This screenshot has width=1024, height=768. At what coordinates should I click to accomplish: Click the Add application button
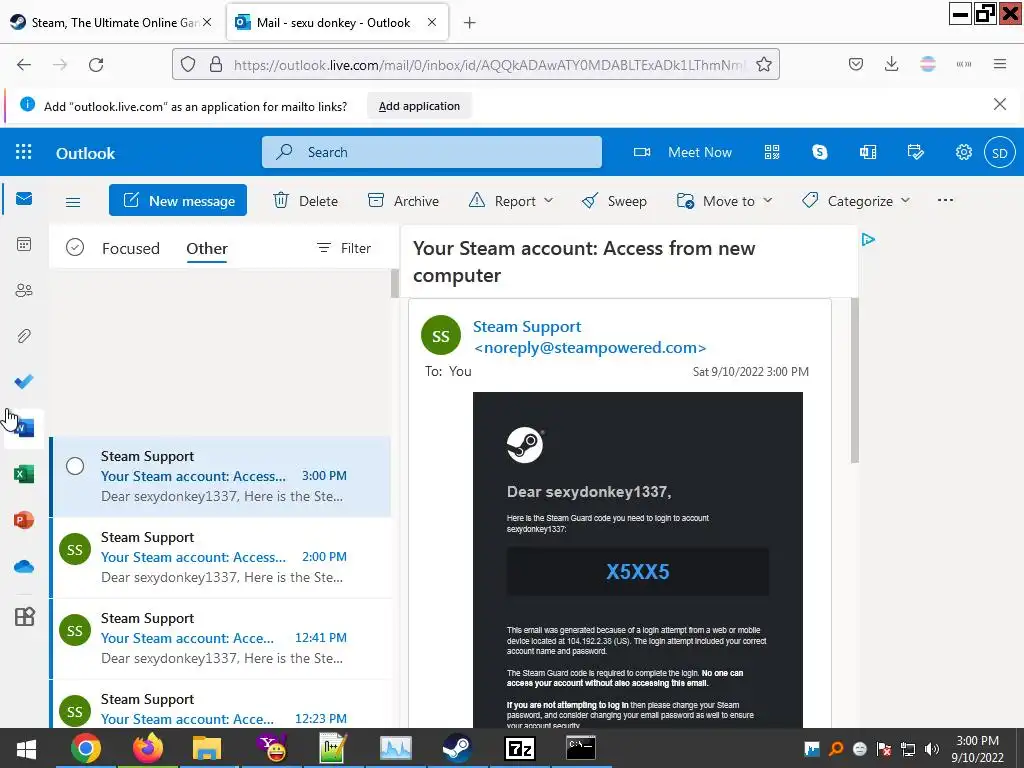pos(419,106)
